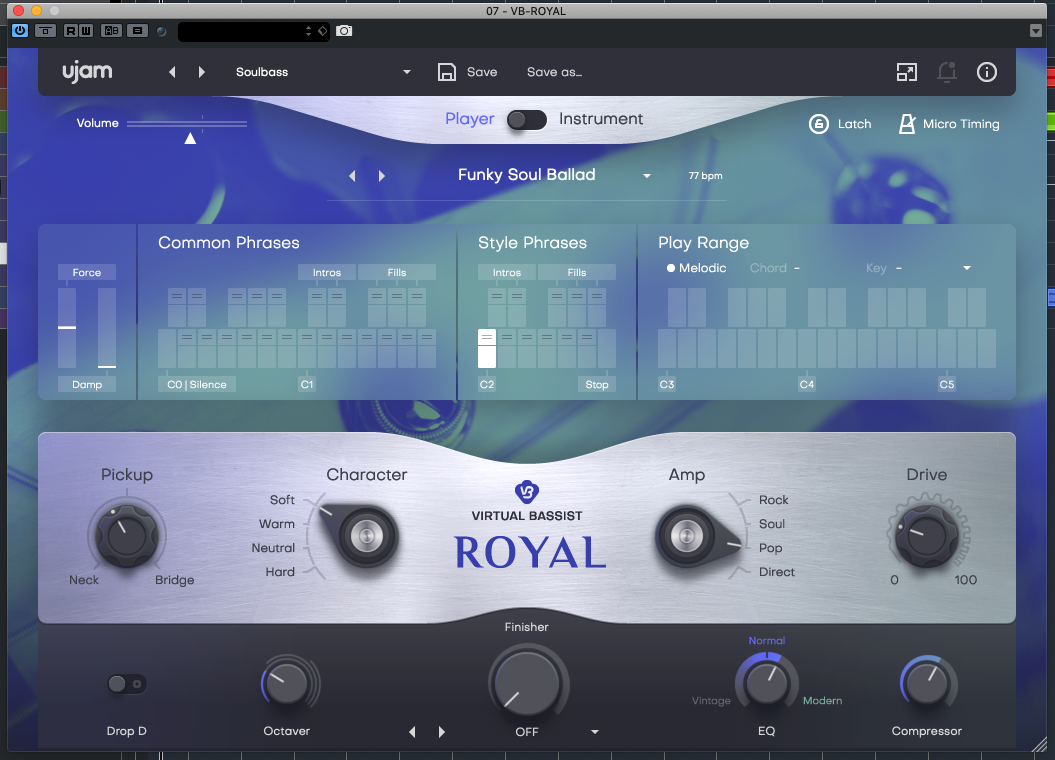Click the Drive knob
The image size is (1055, 760).
click(x=926, y=538)
